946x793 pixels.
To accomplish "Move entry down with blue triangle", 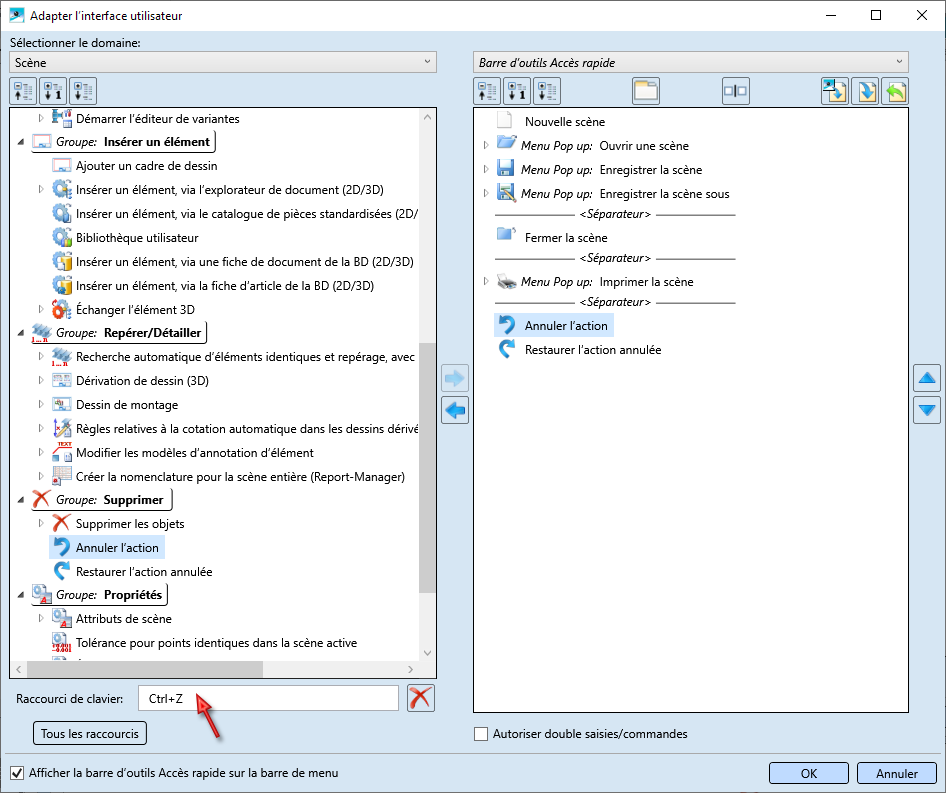I will (927, 410).
